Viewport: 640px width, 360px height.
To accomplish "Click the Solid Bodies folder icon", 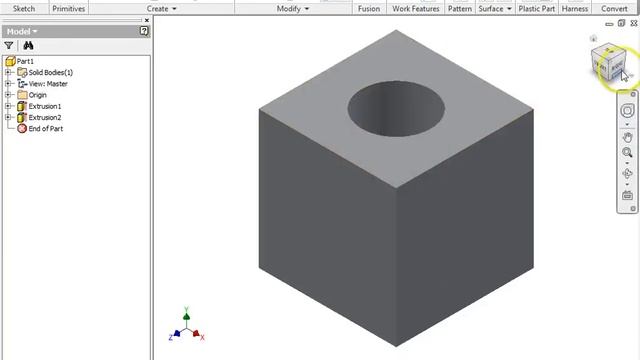I will point(22,72).
